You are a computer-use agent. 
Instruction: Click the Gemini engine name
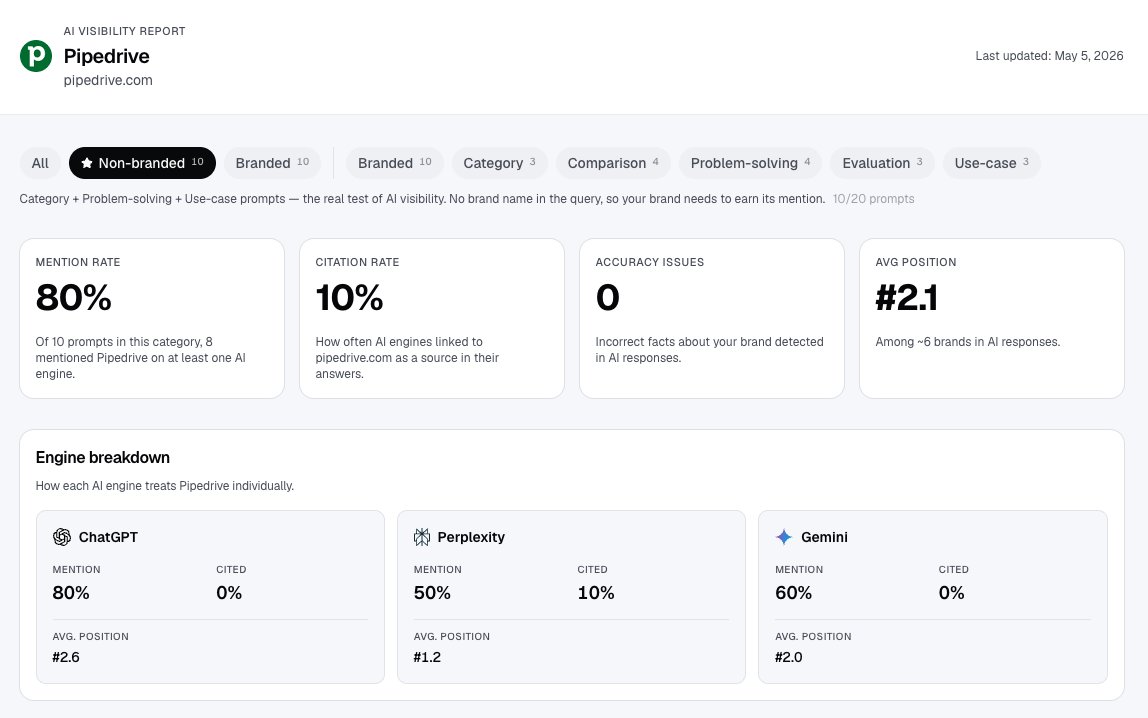click(824, 537)
